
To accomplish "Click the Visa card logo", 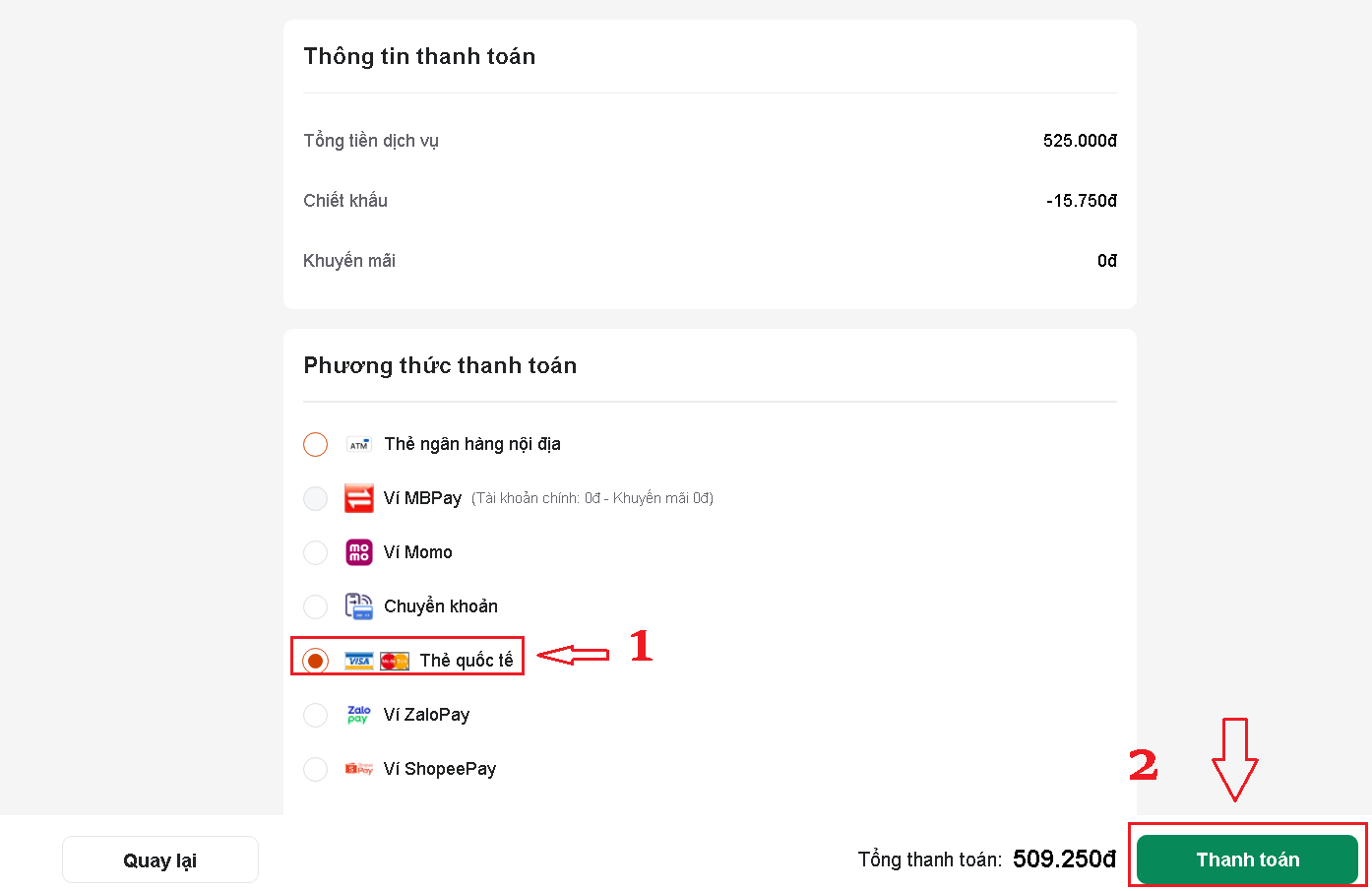I will click(x=359, y=661).
